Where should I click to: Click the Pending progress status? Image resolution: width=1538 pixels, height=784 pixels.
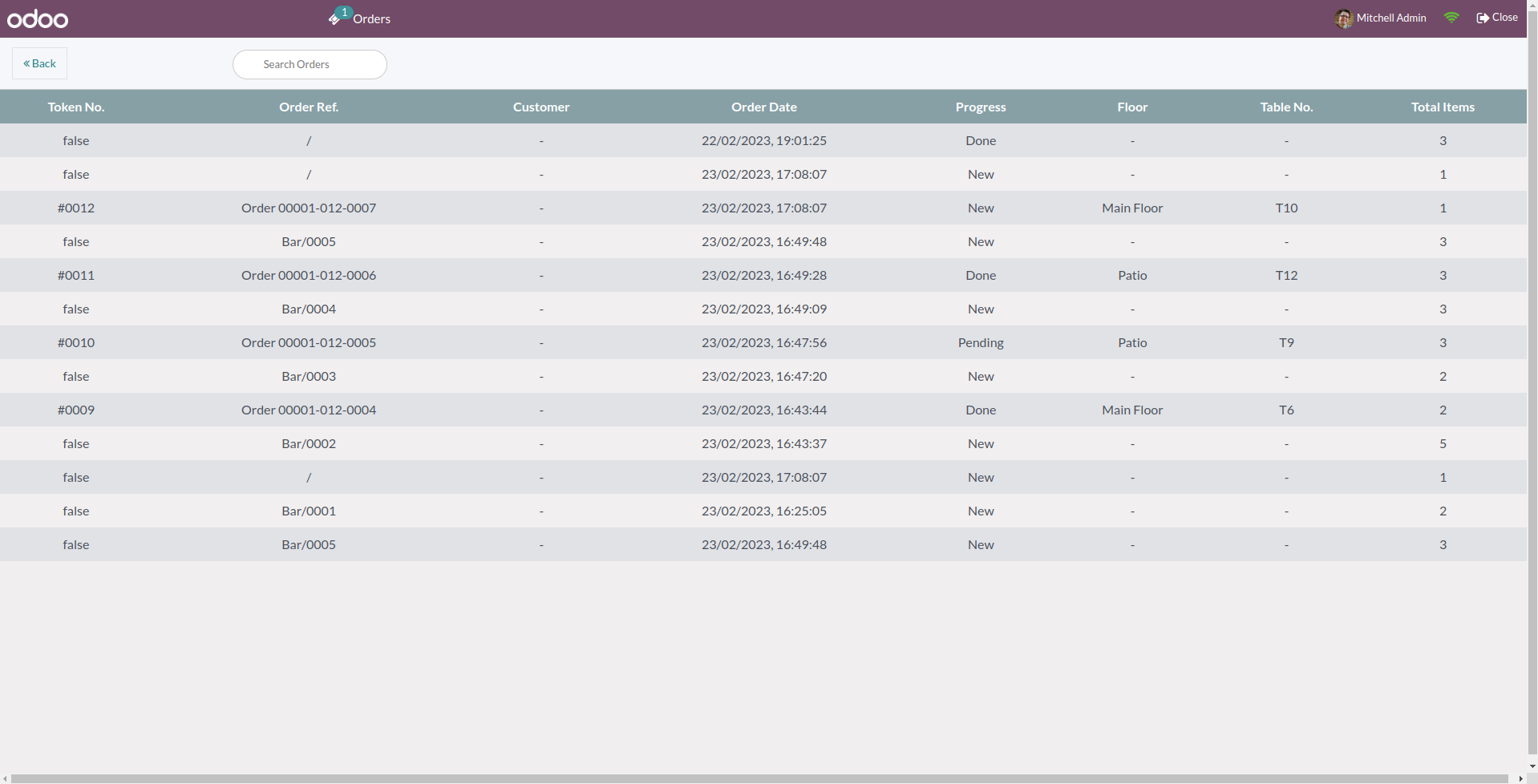click(x=981, y=342)
